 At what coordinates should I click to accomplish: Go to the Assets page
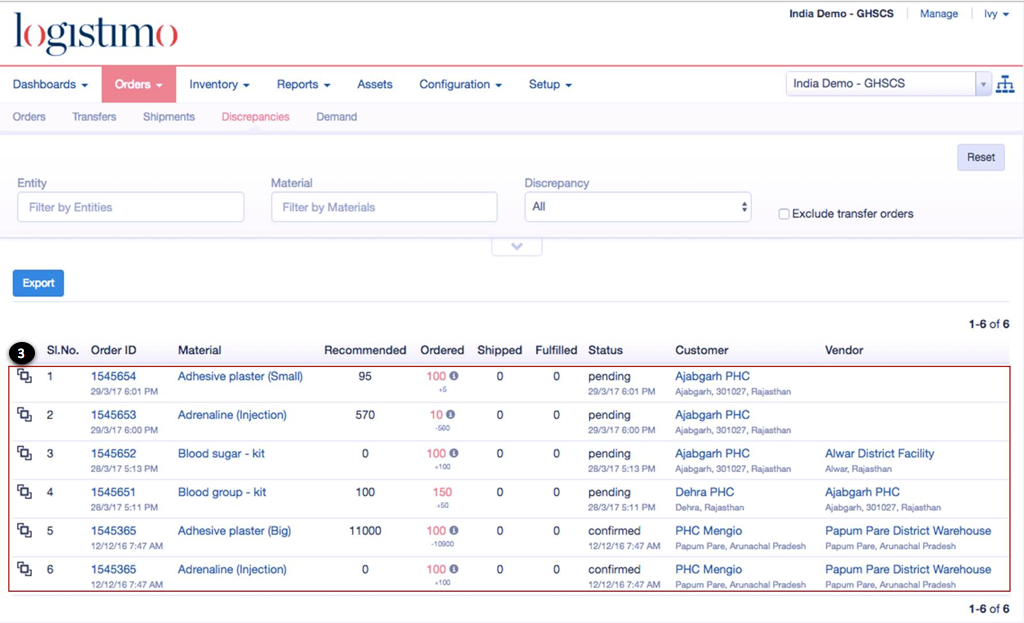coord(375,84)
